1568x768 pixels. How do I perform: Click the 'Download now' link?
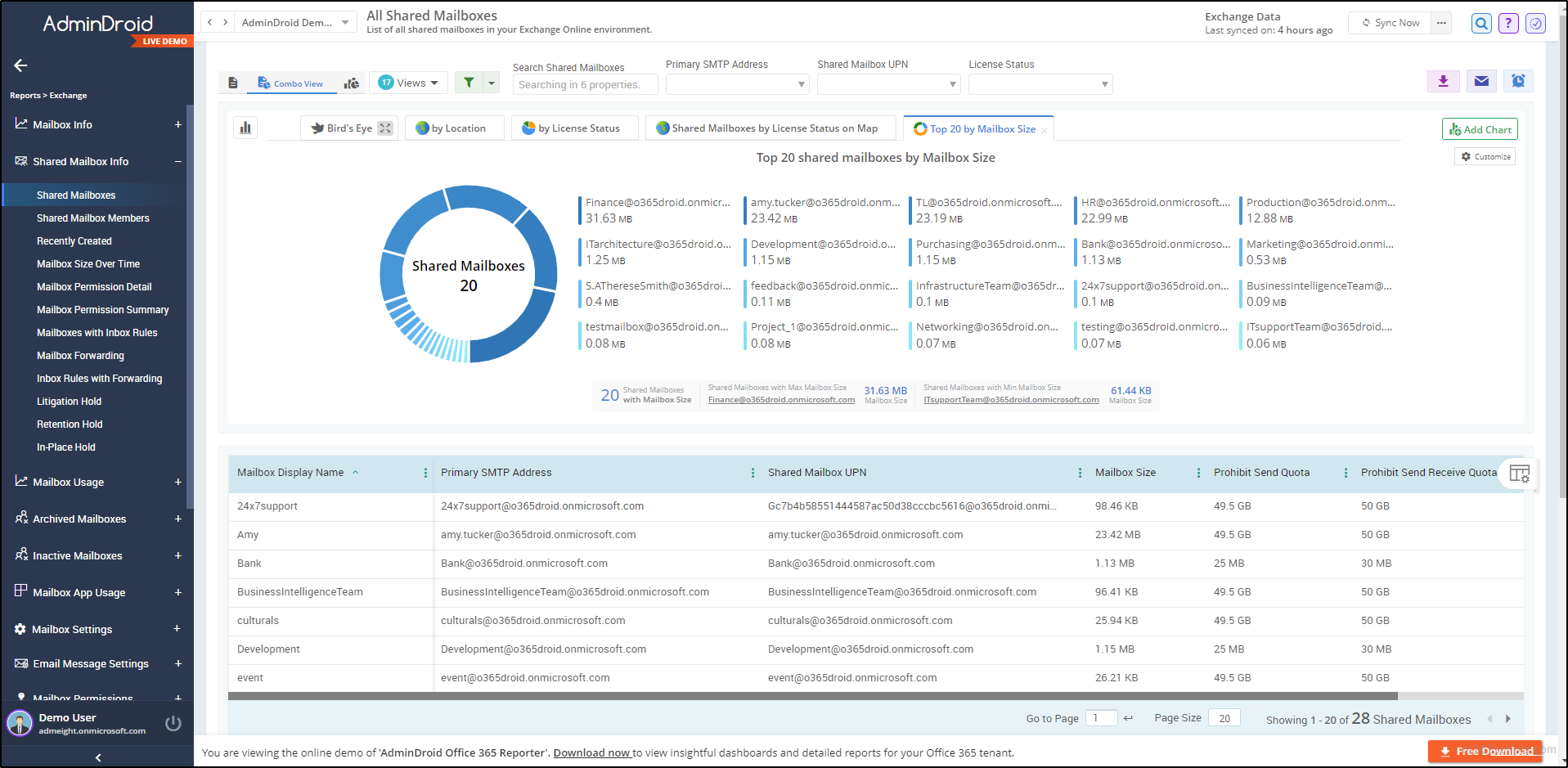591,752
